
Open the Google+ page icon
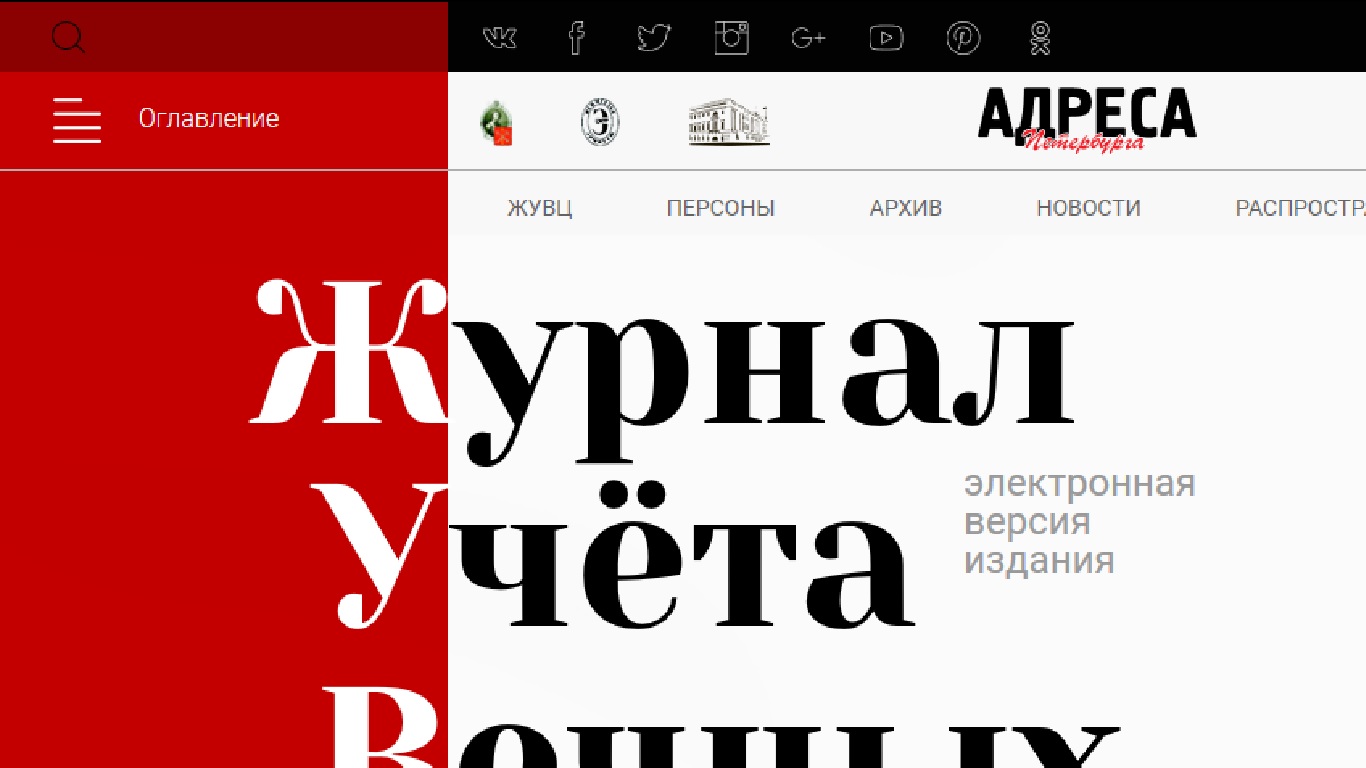click(x=808, y=38)
